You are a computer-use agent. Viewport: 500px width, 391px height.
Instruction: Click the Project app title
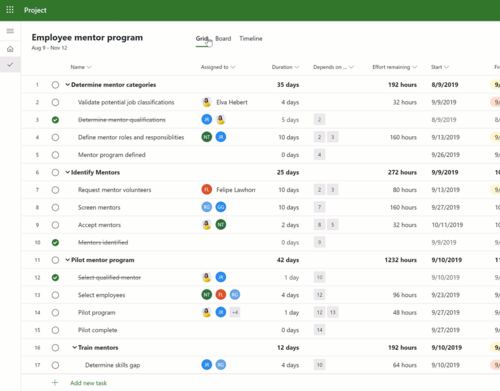click(x=35, y=10)
